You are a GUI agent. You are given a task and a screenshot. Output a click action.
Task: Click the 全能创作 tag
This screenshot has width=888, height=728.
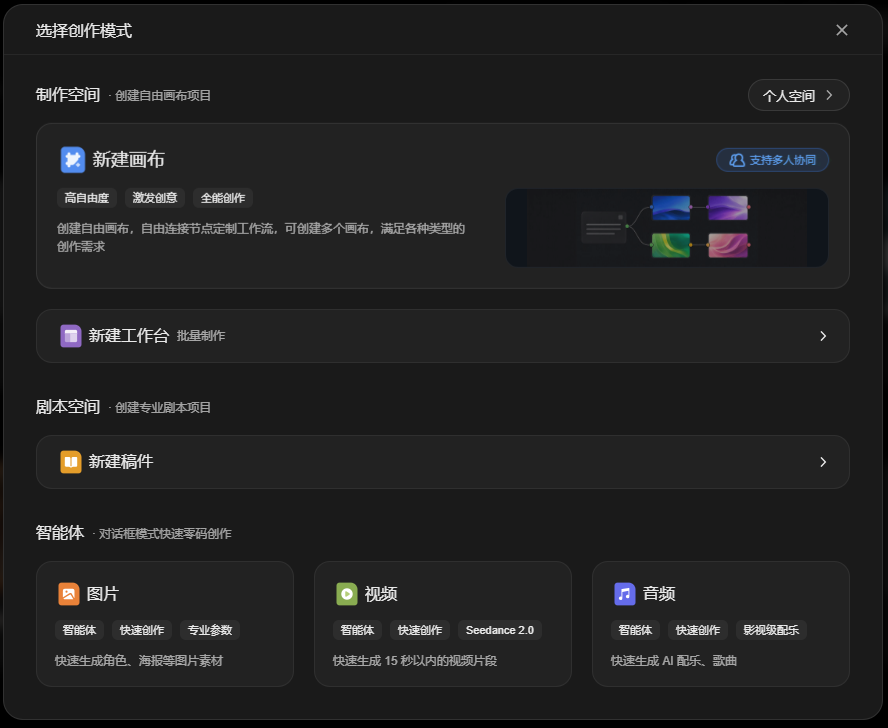pyautogui.click(x=223, y=198)
